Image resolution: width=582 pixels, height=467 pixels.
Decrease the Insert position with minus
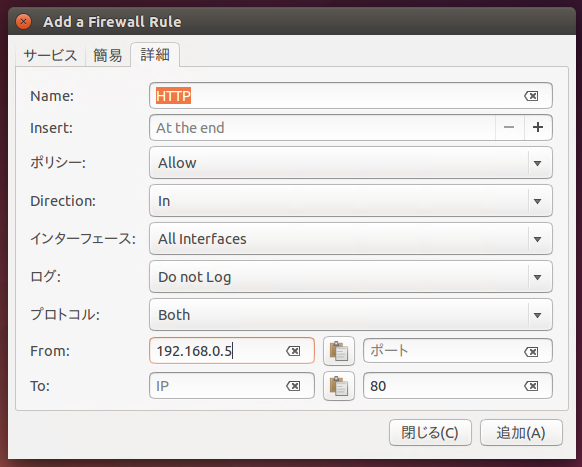coord(509,127)
